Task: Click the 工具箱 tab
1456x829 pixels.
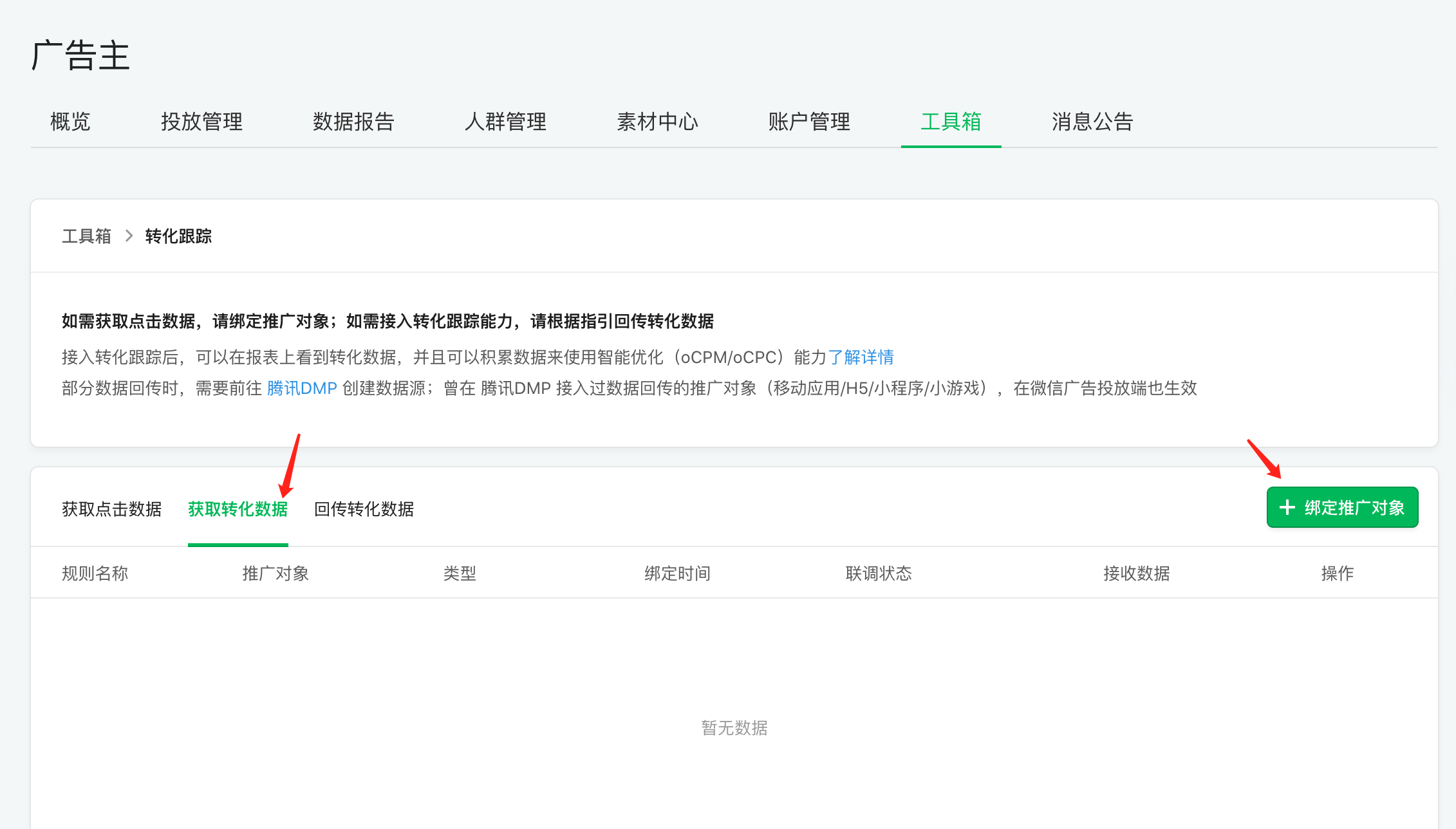Action: pos(951,122)
